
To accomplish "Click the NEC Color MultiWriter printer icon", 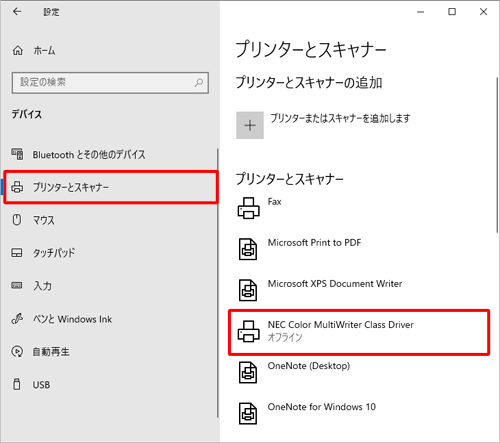I will click(x=248, y=331).
